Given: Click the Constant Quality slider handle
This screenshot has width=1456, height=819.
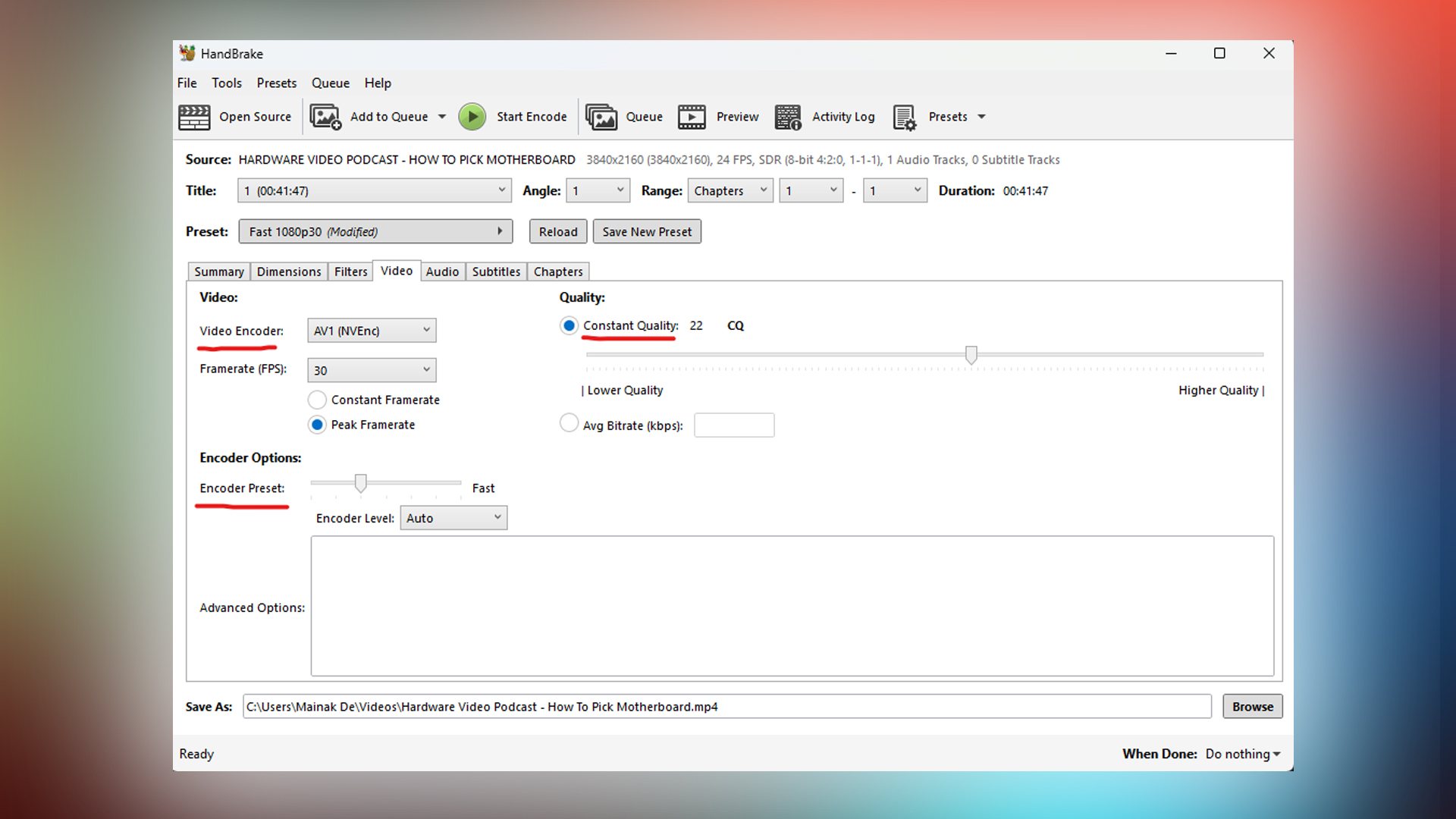Looking at the screenshot, I should point(971,354).
